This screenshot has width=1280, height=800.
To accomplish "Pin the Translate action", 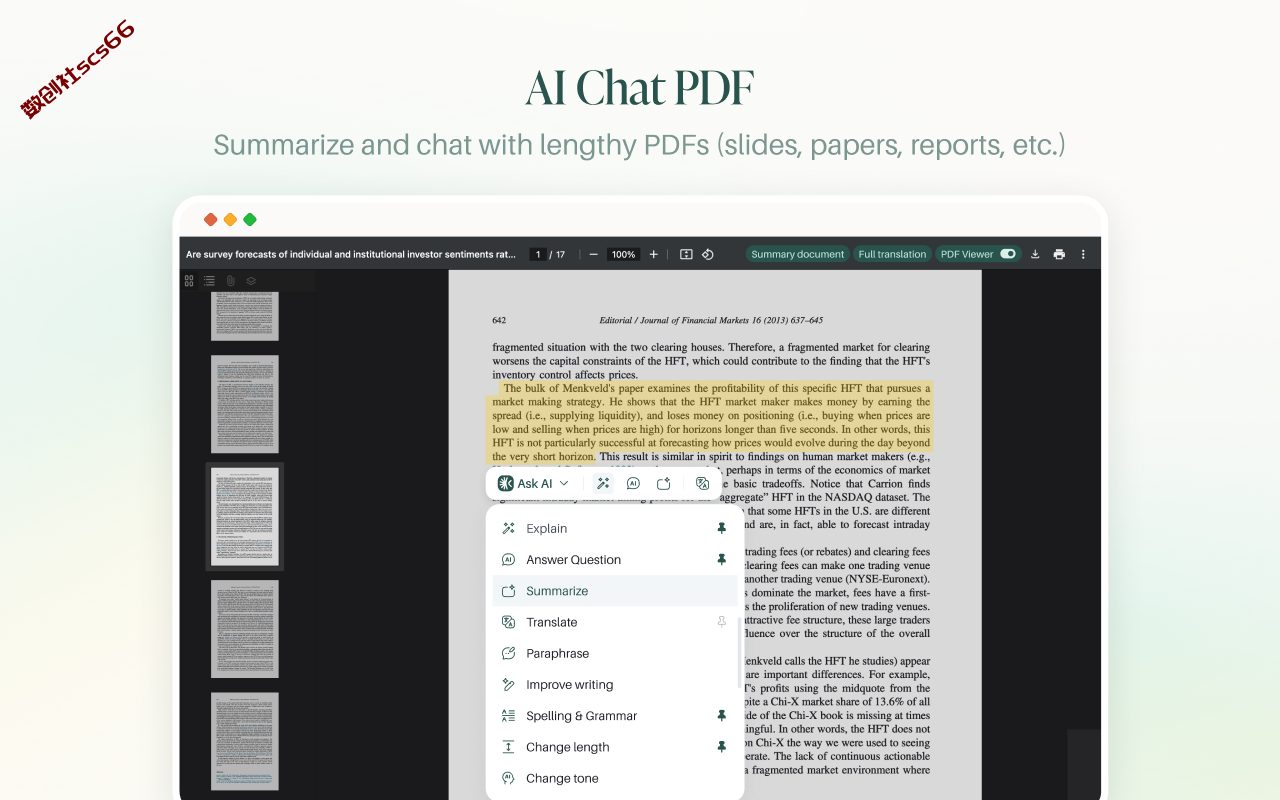I will 721,622.
